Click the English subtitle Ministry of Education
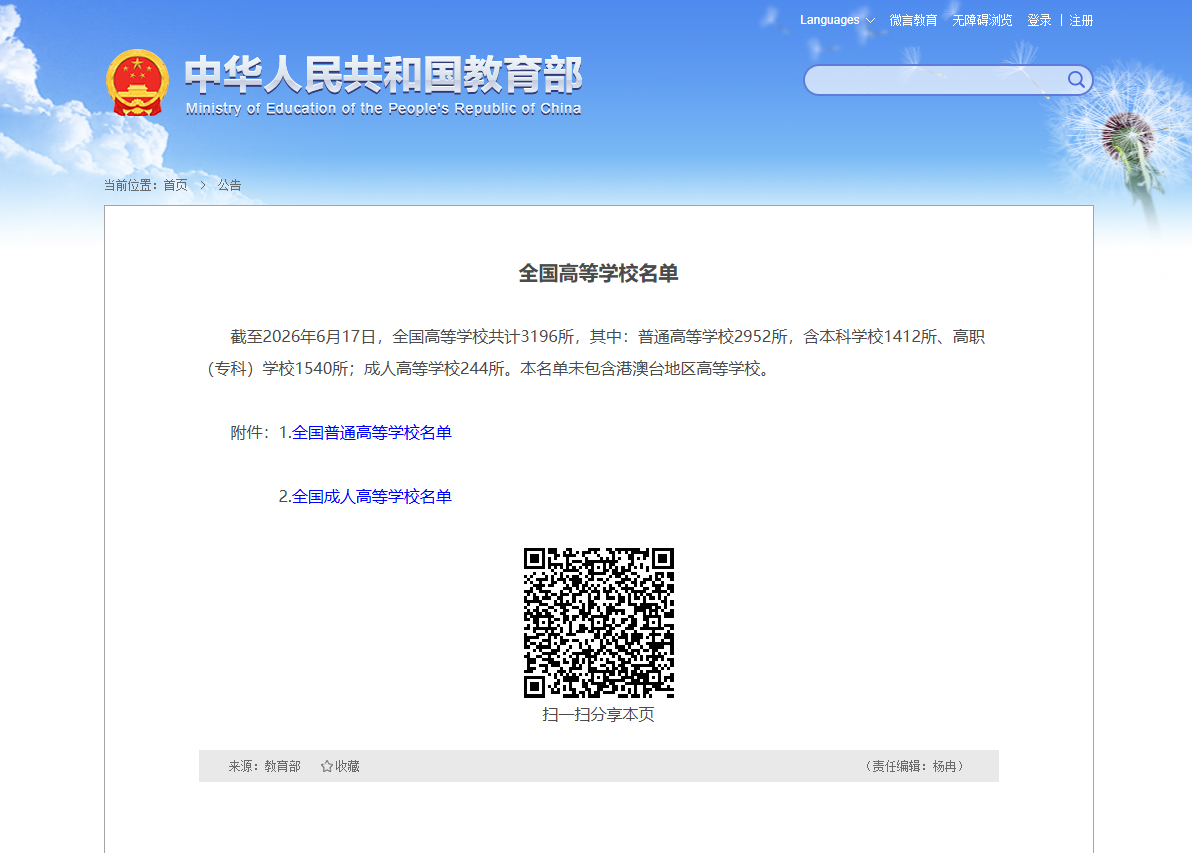 point(383,109)
